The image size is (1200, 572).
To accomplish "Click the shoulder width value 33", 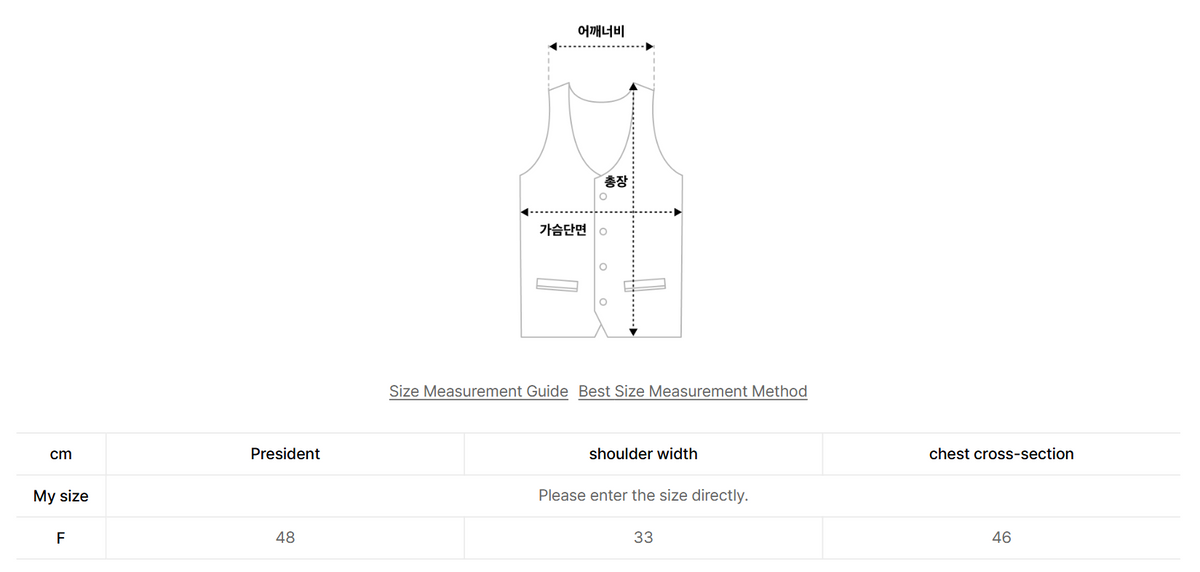I will 643,537.
